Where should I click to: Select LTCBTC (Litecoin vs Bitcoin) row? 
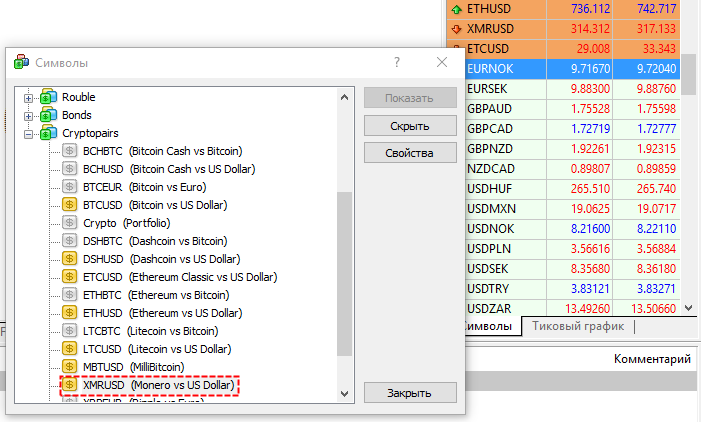(x=151, y=331)
